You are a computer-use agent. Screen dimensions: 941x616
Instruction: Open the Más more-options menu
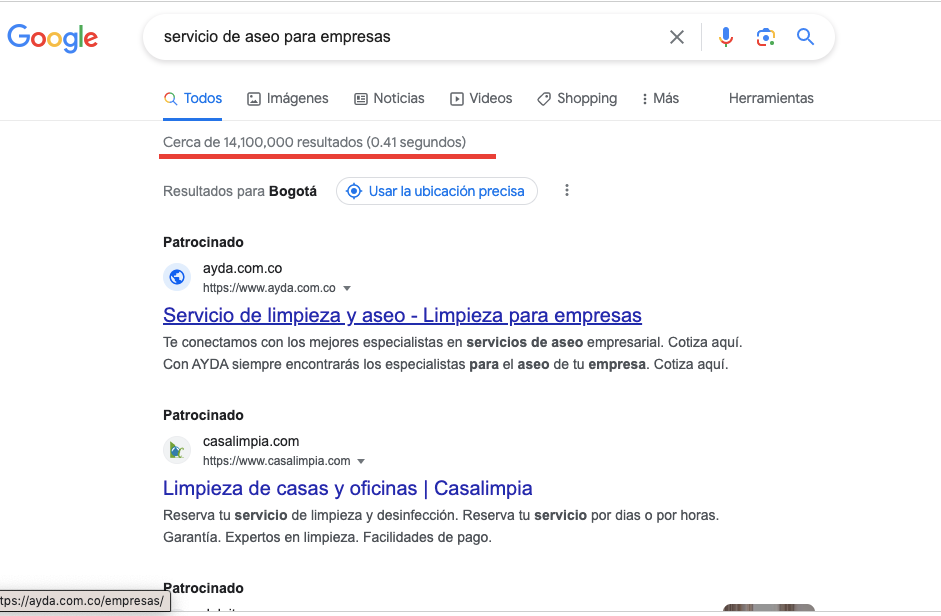click(x=660, y=98)
